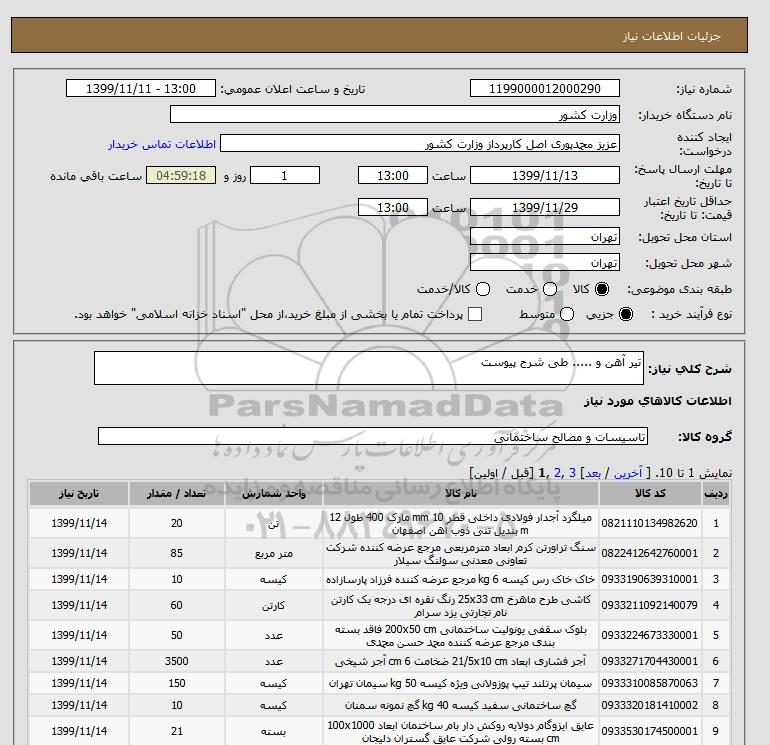This screenshot has width=770, height=745.
Task: Click the ردیف column header
Action: (715, 494)
